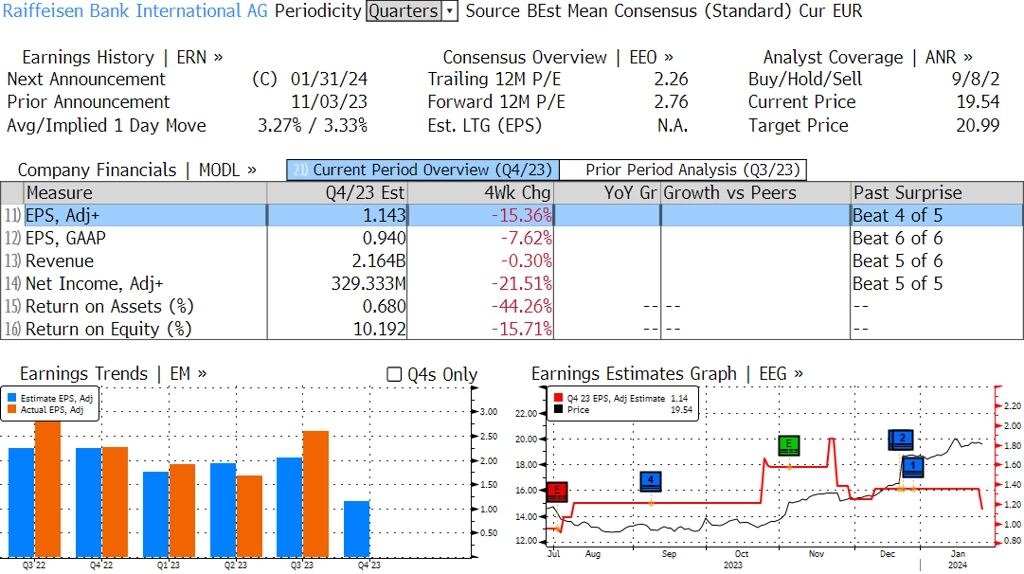
Task: Click the Target Price value 20.99
Action: 978,125
